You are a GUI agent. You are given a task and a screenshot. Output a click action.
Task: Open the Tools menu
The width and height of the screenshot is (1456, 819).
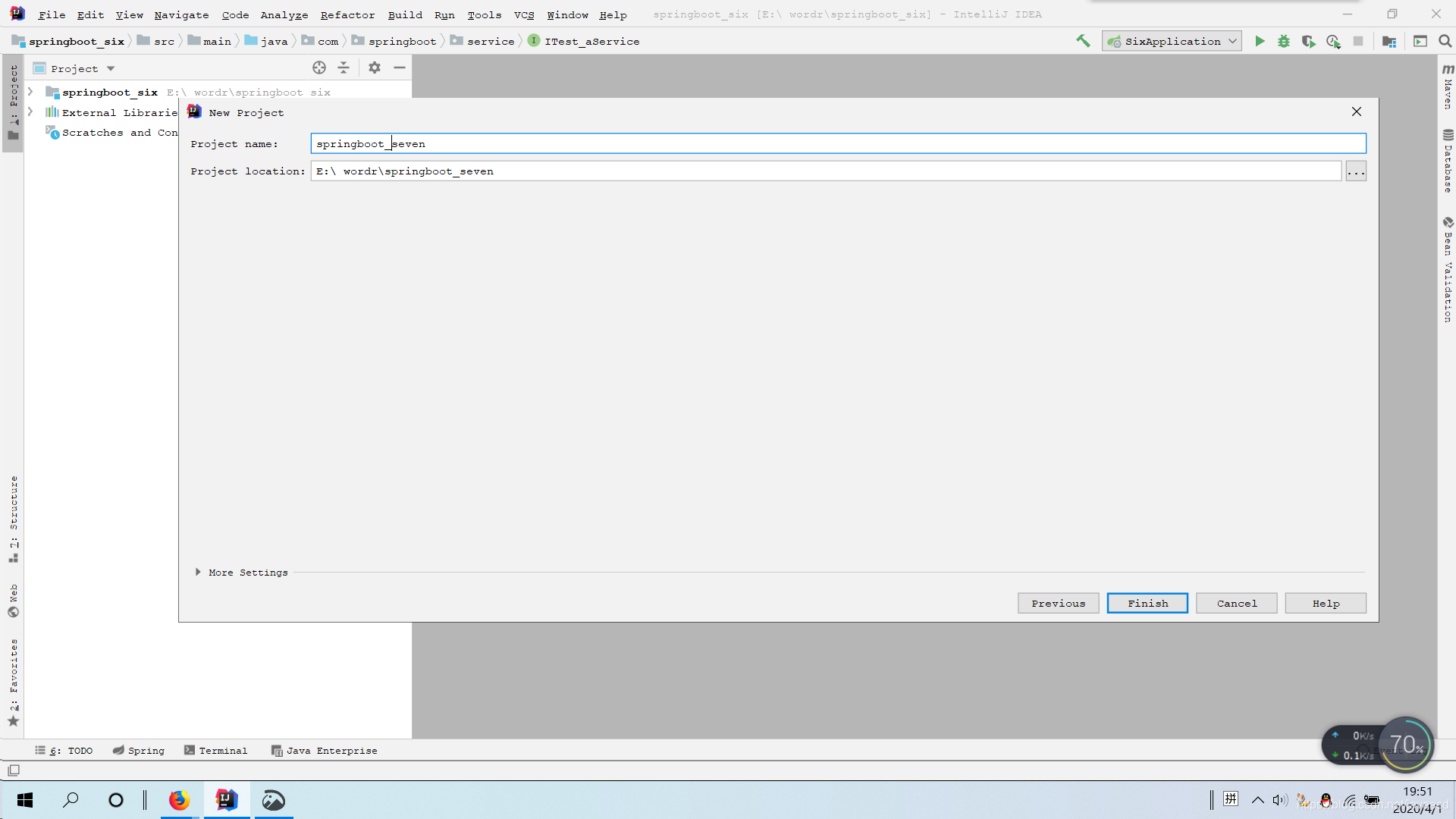tap(484, 14)
